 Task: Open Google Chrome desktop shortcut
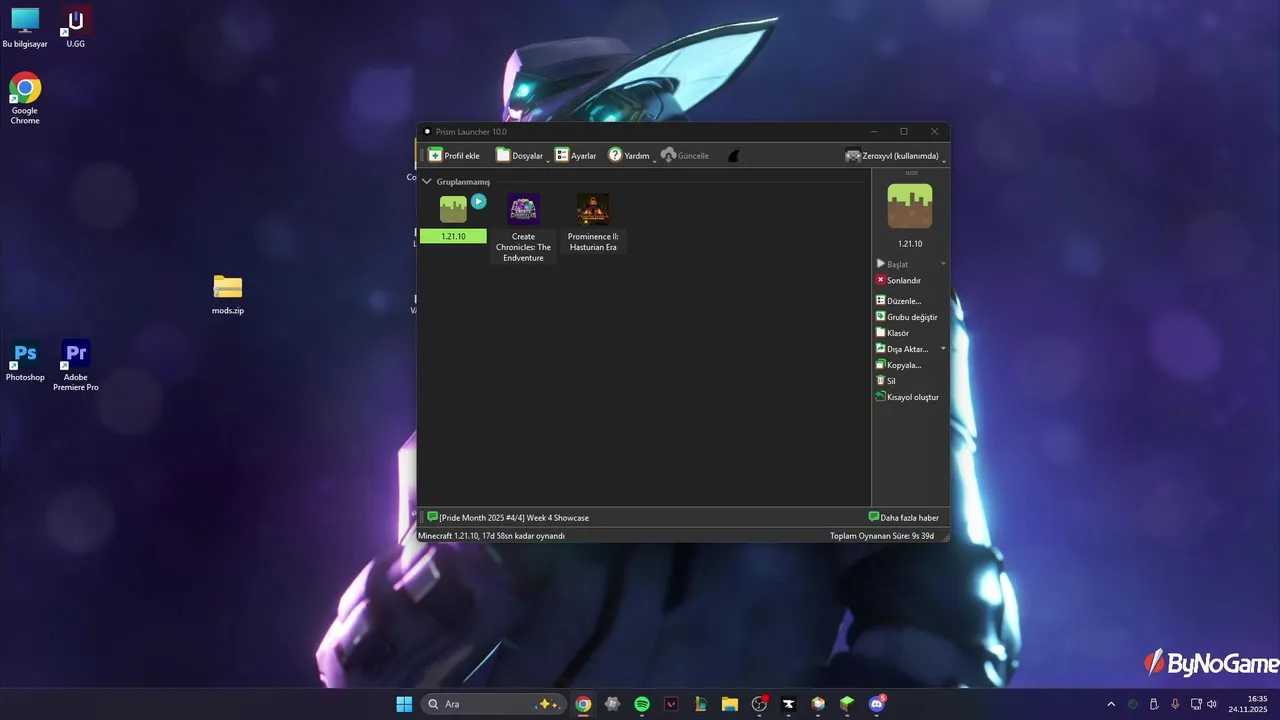pos(25,98)
